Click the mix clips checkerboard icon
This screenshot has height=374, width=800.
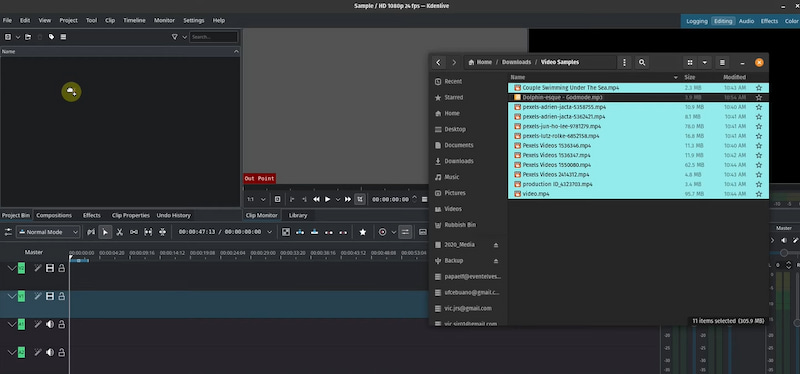286,232
